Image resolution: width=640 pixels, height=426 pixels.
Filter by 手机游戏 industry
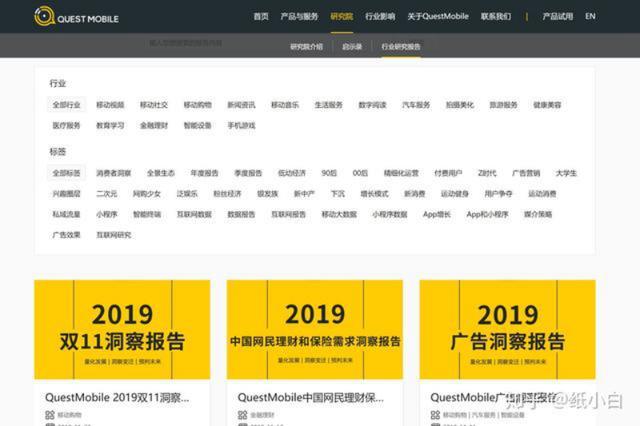241,125
